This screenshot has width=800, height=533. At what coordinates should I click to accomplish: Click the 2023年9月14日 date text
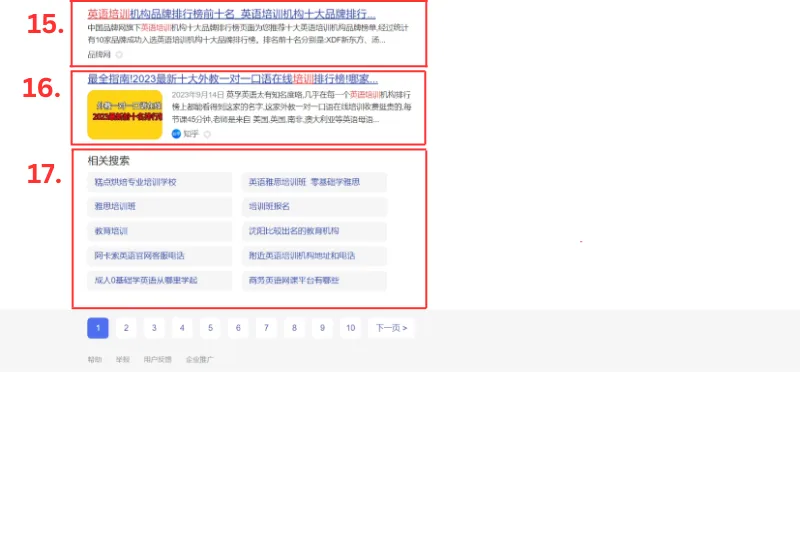198,95
